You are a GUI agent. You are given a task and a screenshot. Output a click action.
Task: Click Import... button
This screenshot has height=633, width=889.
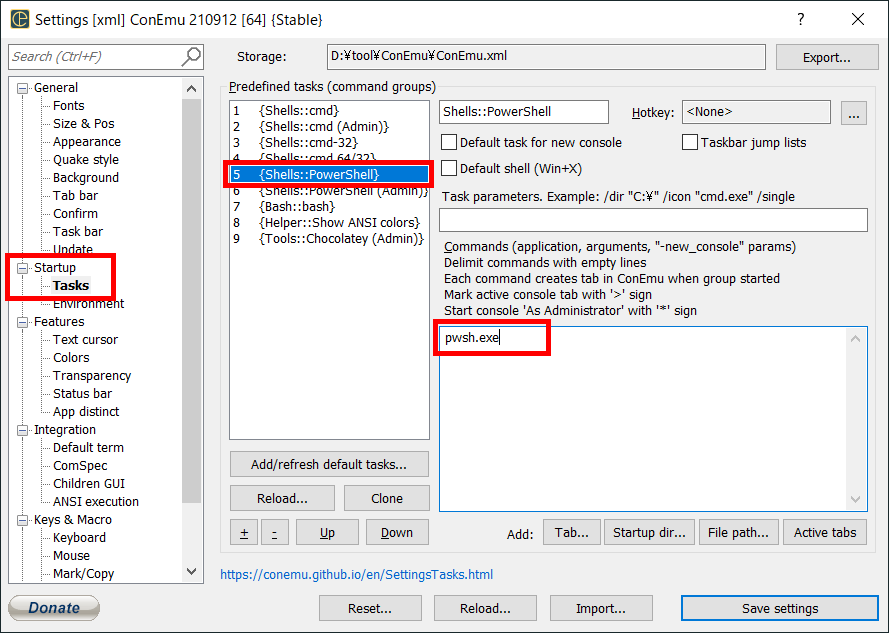[601, 608]
